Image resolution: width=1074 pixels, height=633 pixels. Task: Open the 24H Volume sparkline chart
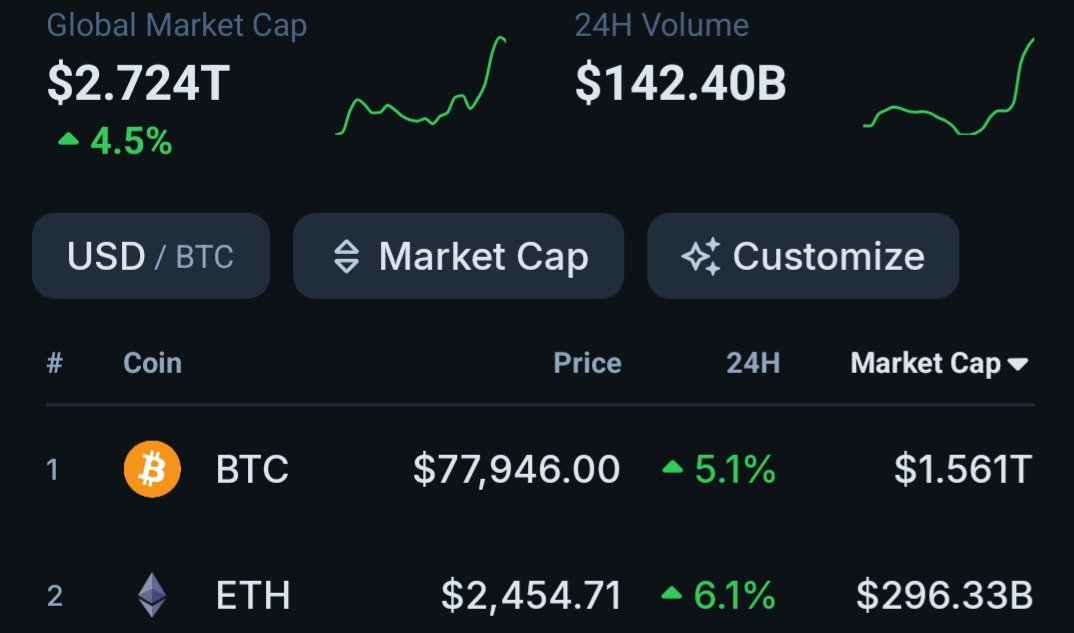point(949,88)
